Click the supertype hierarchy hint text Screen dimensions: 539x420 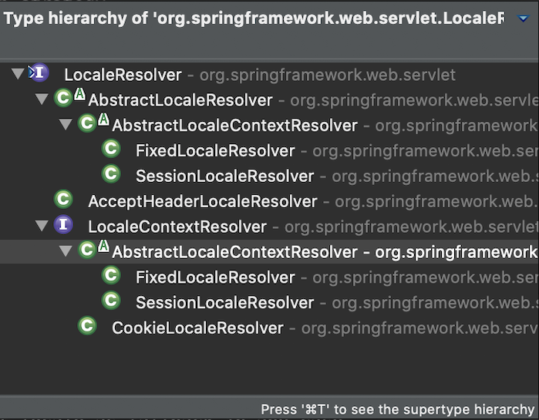[397, 409]
